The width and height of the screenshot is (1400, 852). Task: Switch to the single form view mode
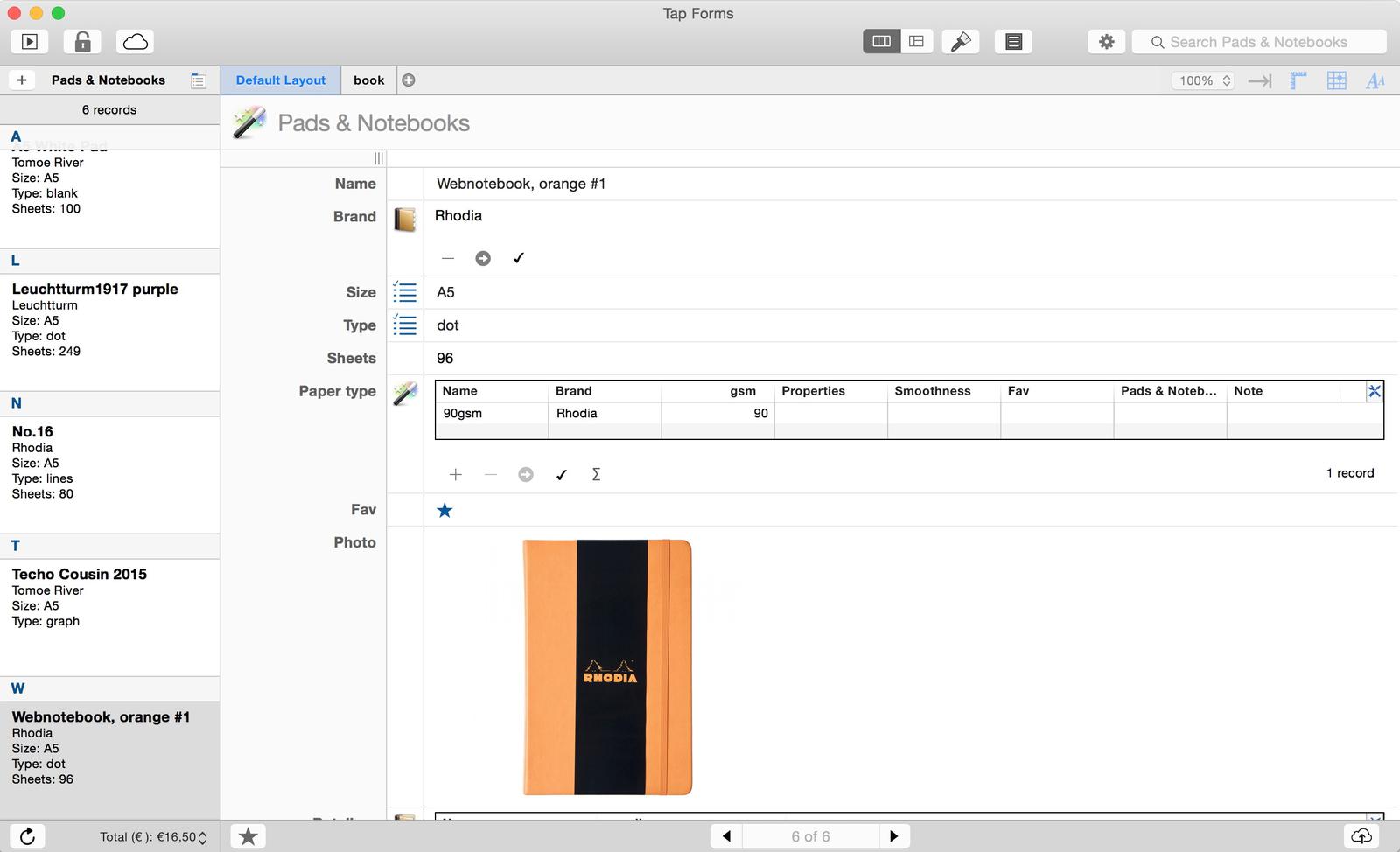pos(916,41)
